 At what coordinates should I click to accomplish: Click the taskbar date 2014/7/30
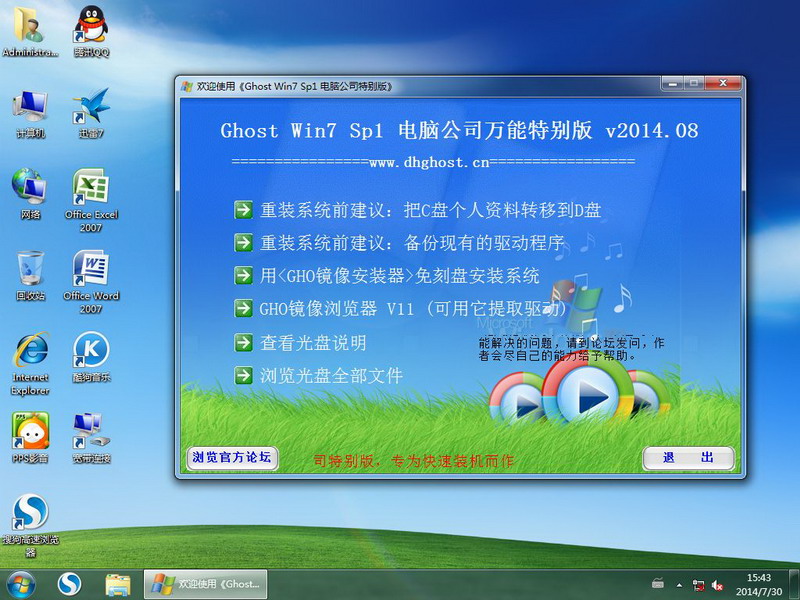click(x=759, y=591)
